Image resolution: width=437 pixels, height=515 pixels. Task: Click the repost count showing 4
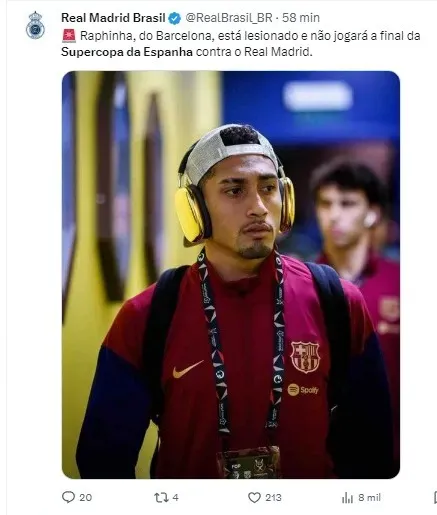pos(175,497)
